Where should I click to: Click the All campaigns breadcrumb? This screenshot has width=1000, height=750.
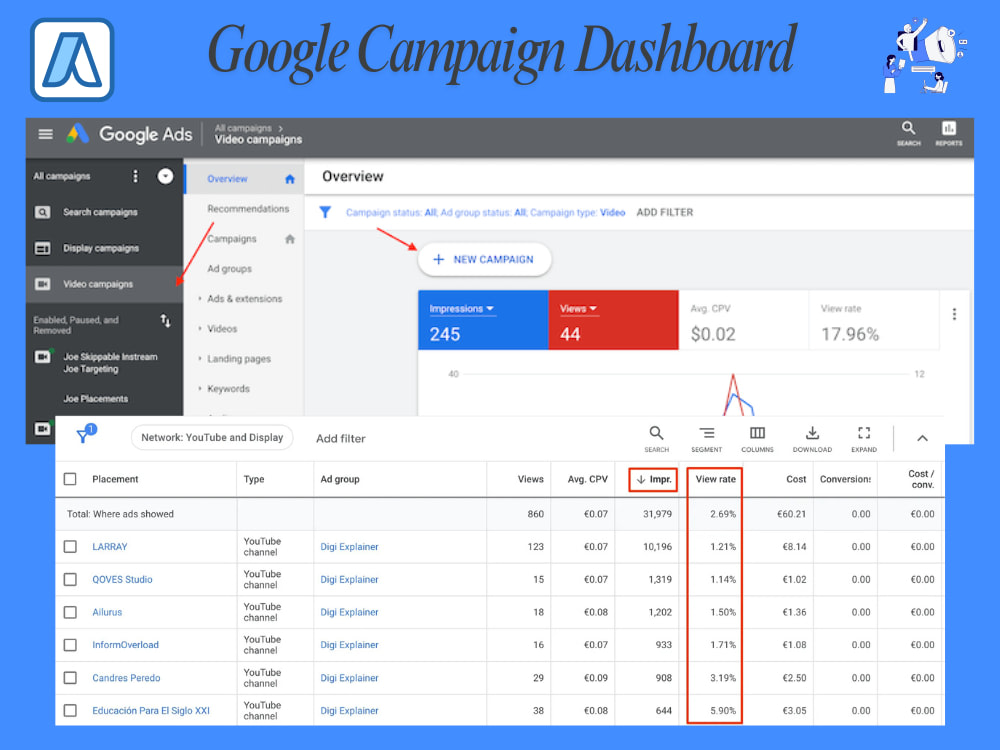click(243, 128)
